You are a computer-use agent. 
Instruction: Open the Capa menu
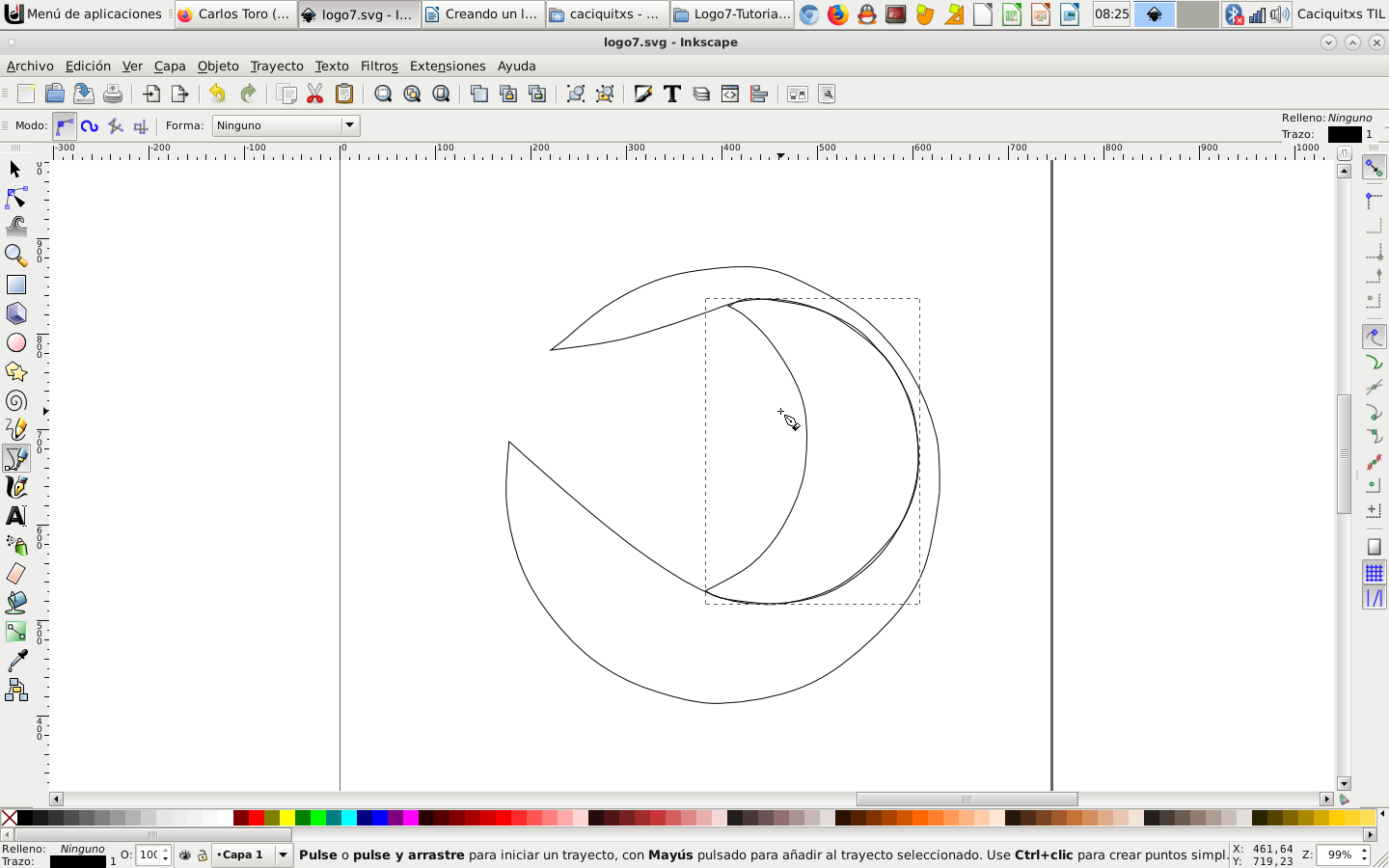(170, 66)
